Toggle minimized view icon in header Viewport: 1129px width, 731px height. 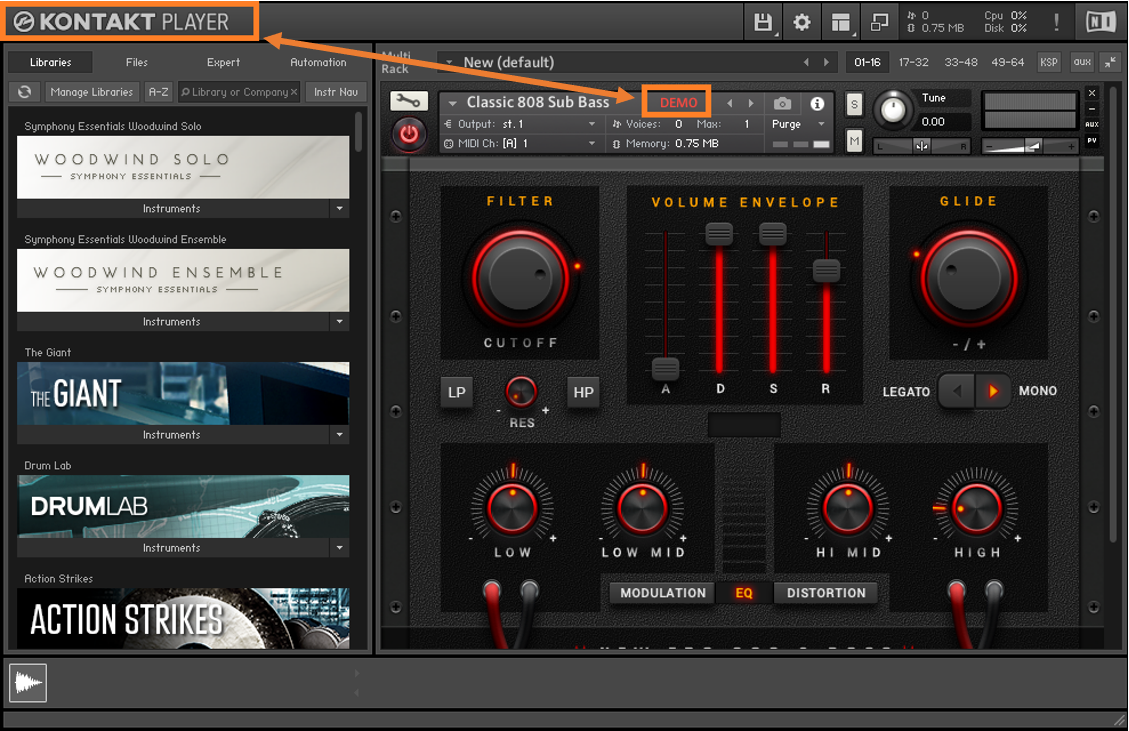[879, 22]
